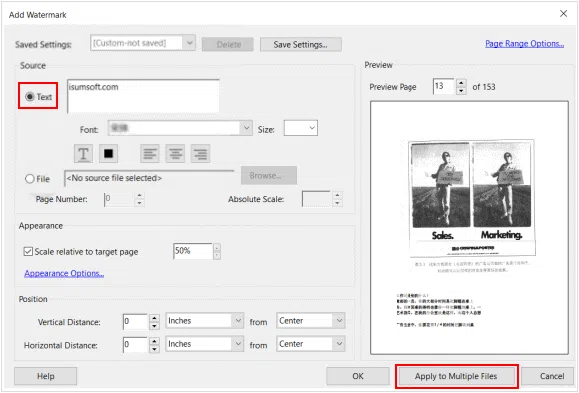Image resolution: width=579 pixels, height=393 pixels.
Task: Click Vertical Distance value field
Action: click(x=136, y=322)
